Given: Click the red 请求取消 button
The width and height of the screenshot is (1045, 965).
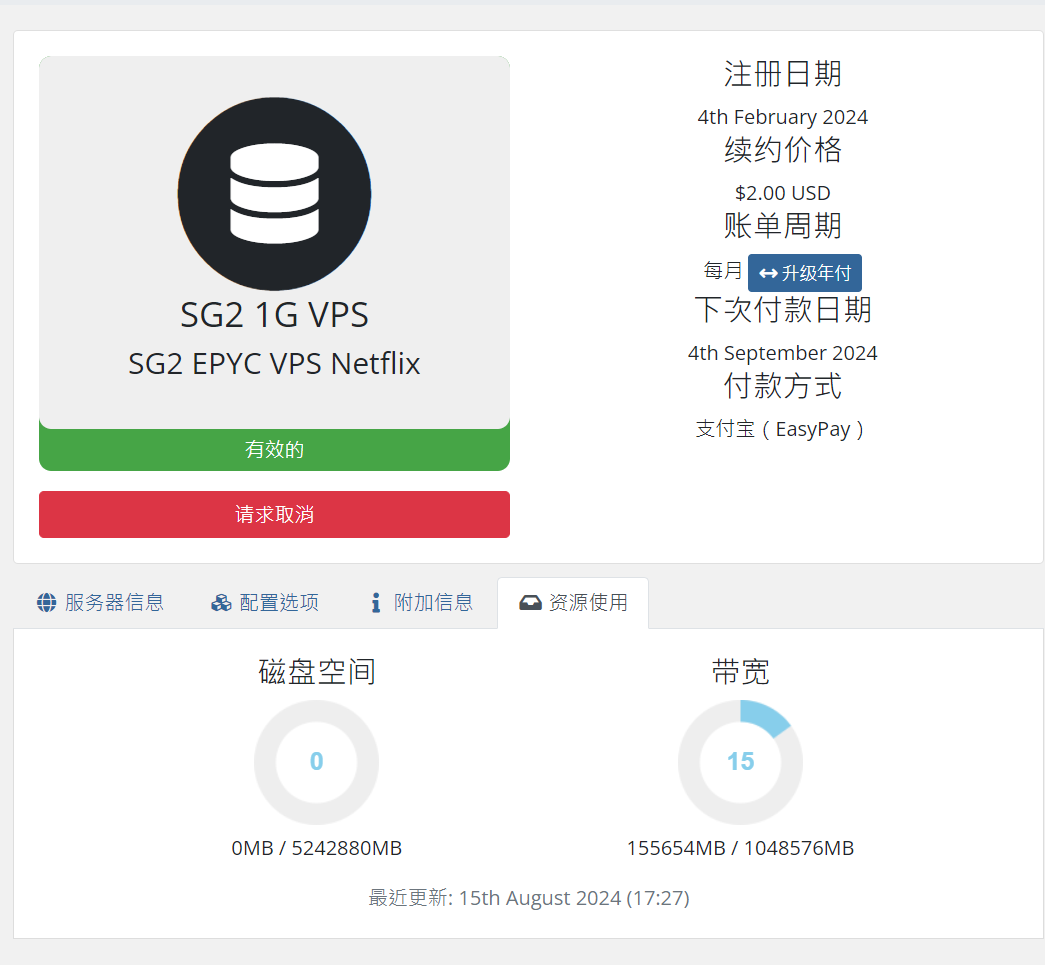Looking at the screenshot, I should [275, 514].
